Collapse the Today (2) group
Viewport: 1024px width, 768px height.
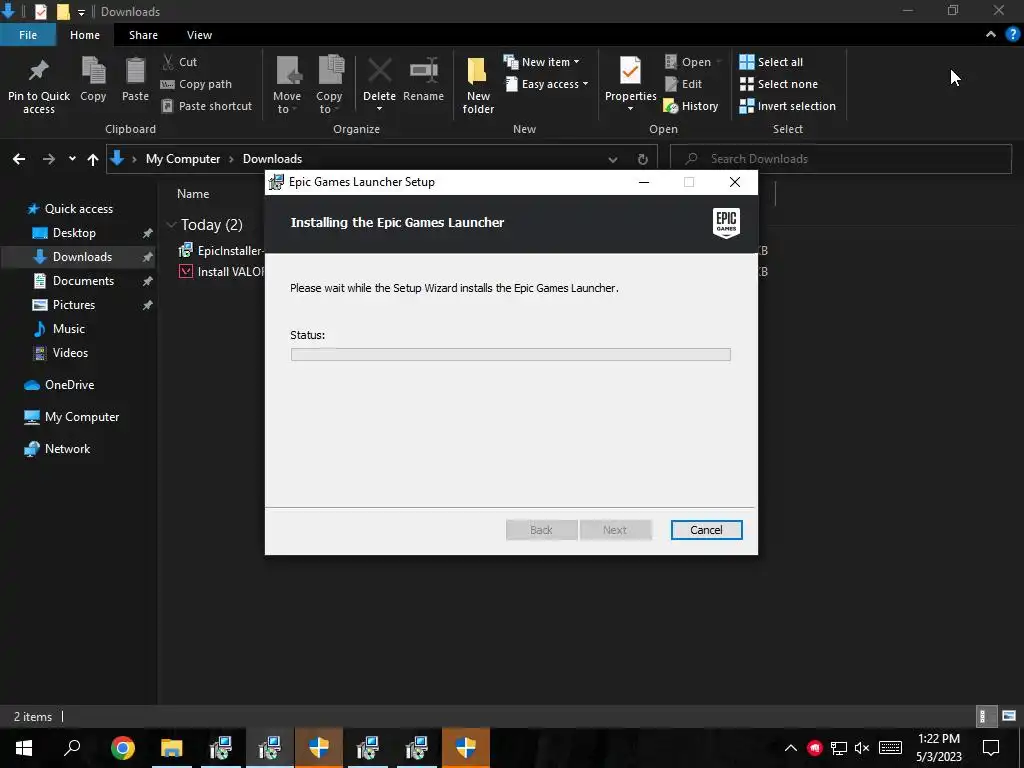[x=171, y=225]
